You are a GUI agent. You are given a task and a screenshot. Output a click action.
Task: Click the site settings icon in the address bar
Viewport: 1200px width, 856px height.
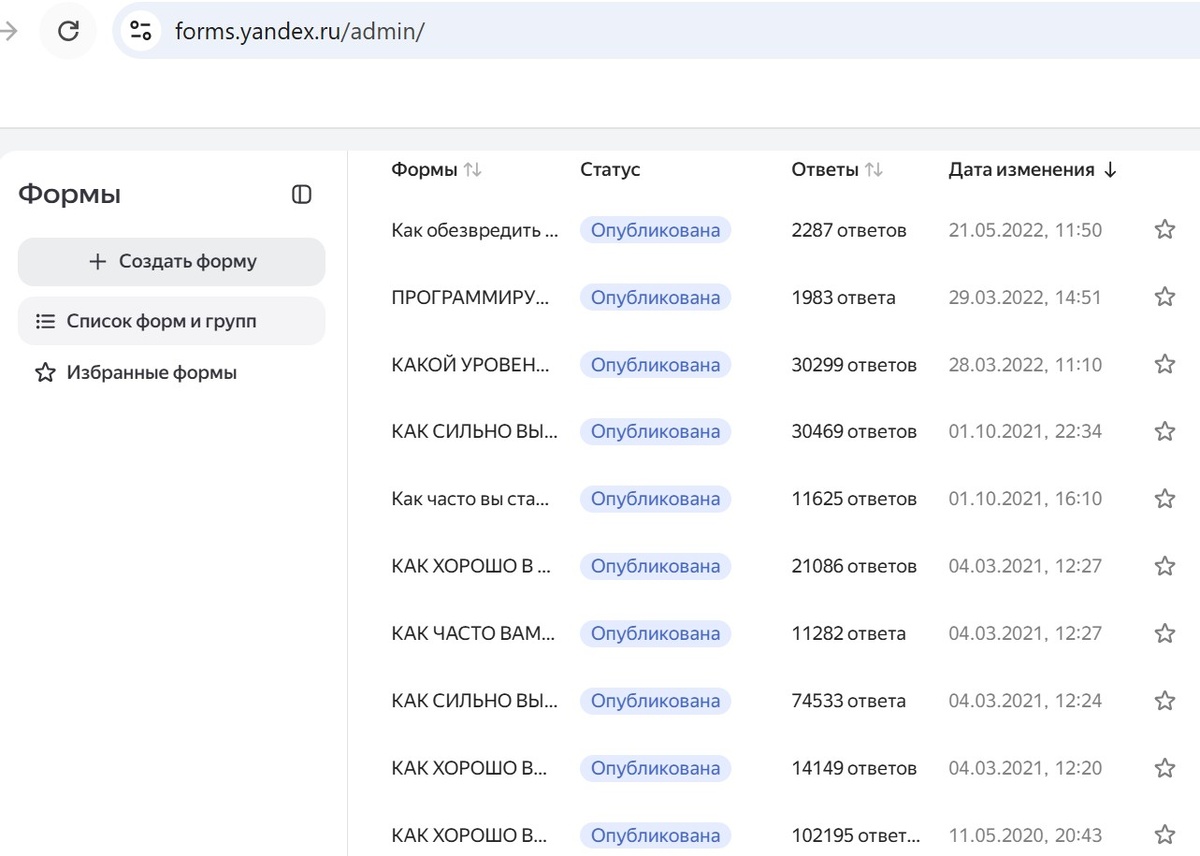click(141, 31)
